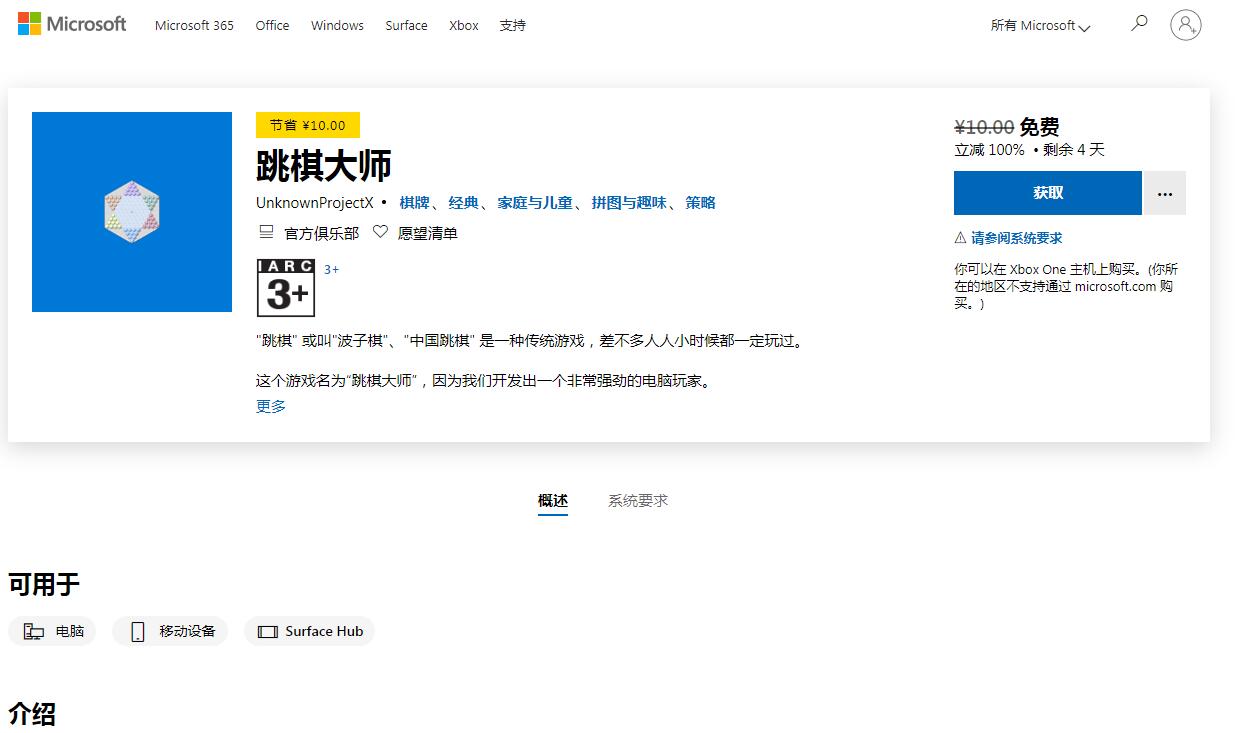Click the struck-through ¥10.00 price
The image size is (1241, 733).
(985, 127)
